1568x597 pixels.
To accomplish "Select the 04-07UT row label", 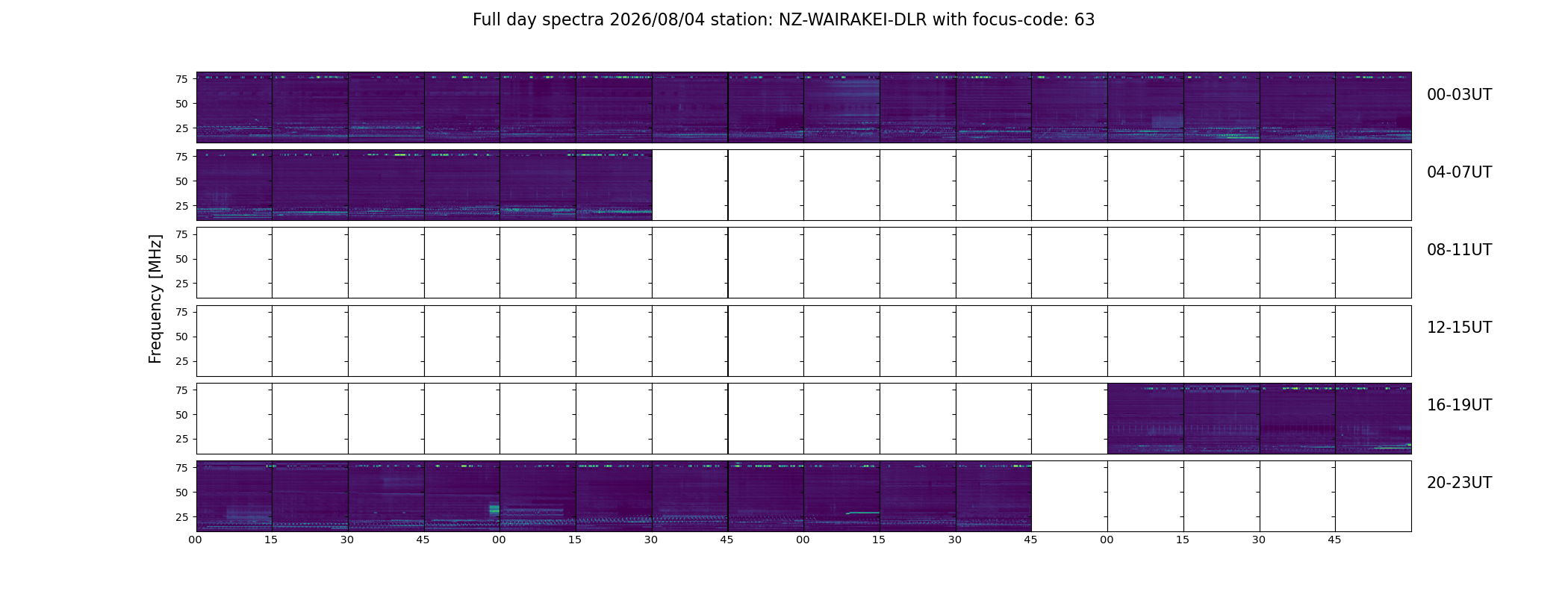I will click(x=1459, y=172).
